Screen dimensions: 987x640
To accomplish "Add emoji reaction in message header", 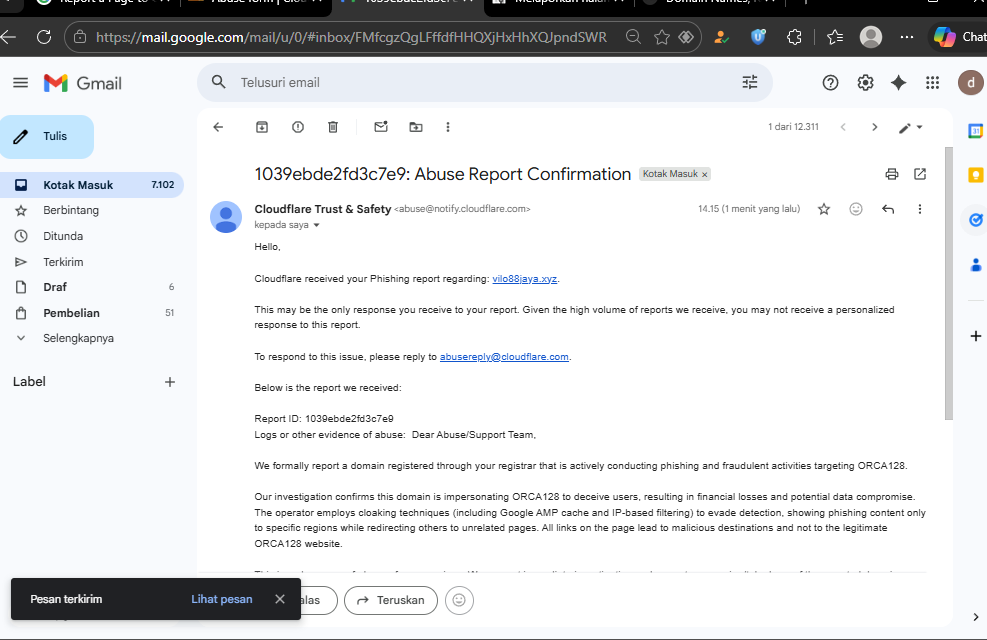I will (855, 209).
